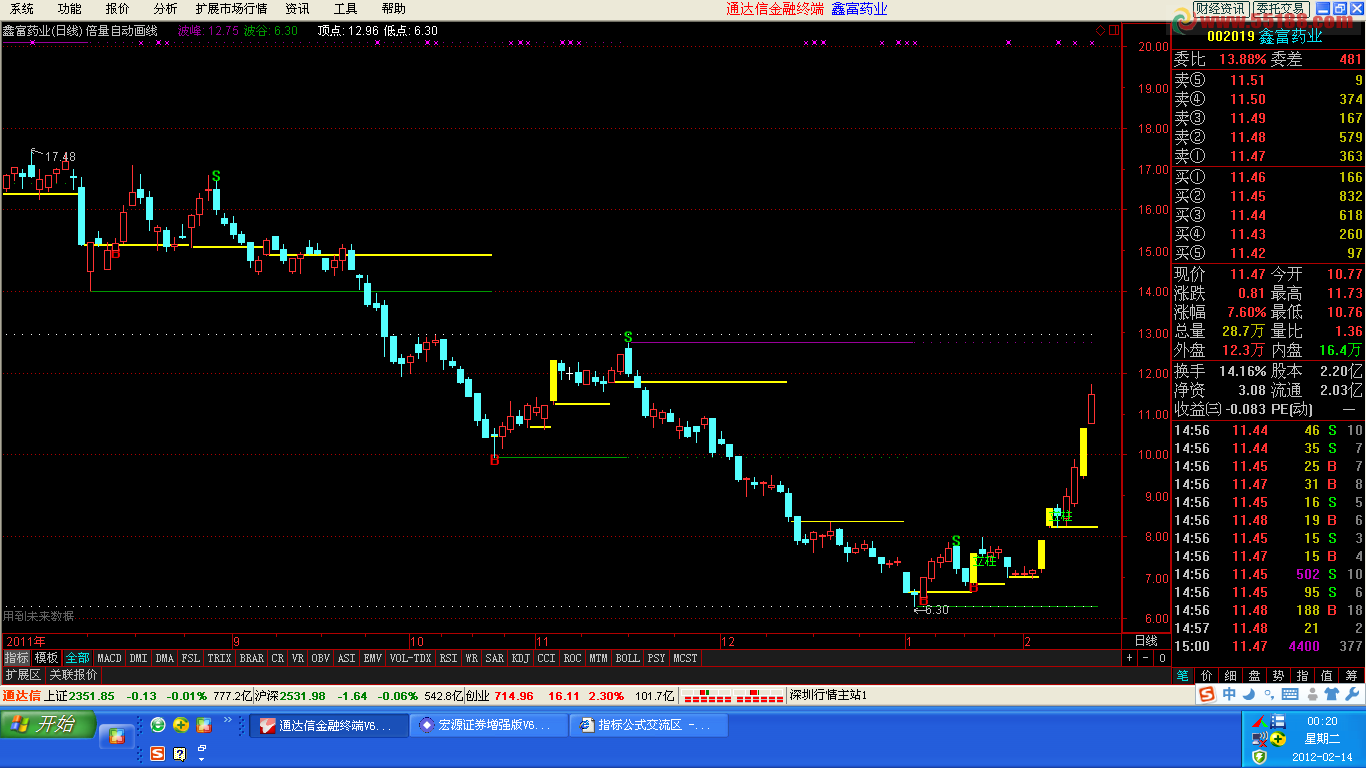Open the 扩展市场行情 menu
The height and width of the screenshot is (768, 1366).
(231, 9)
